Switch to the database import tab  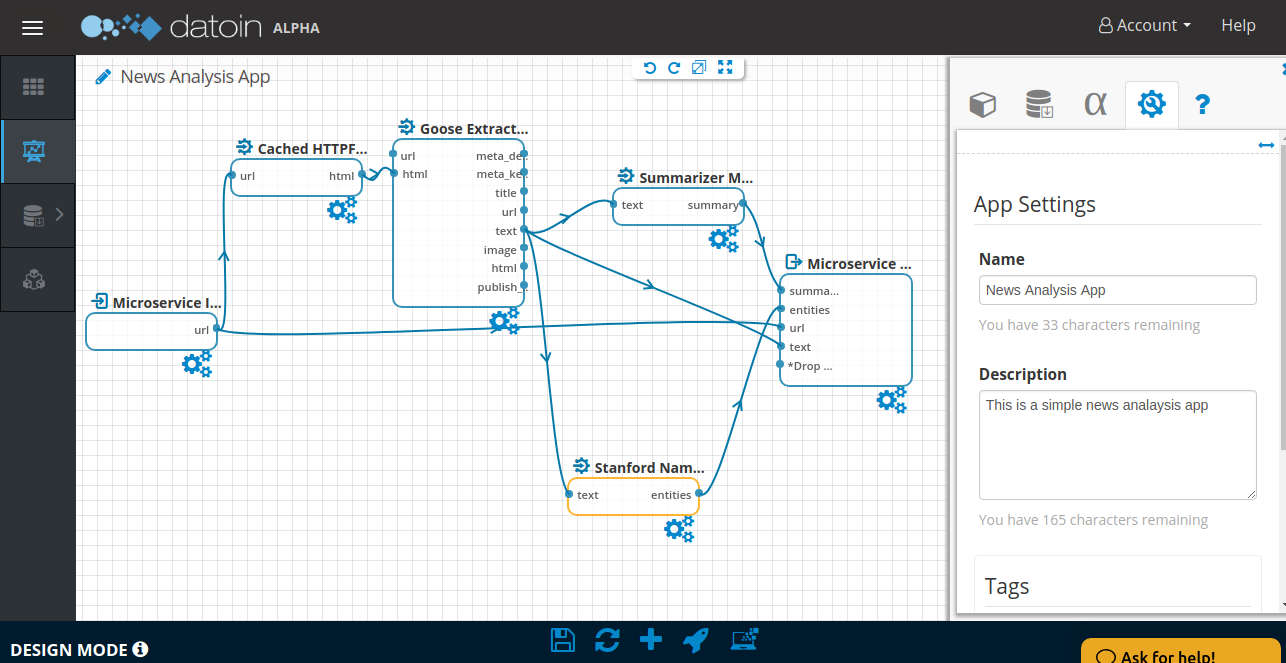[1039, 104]
